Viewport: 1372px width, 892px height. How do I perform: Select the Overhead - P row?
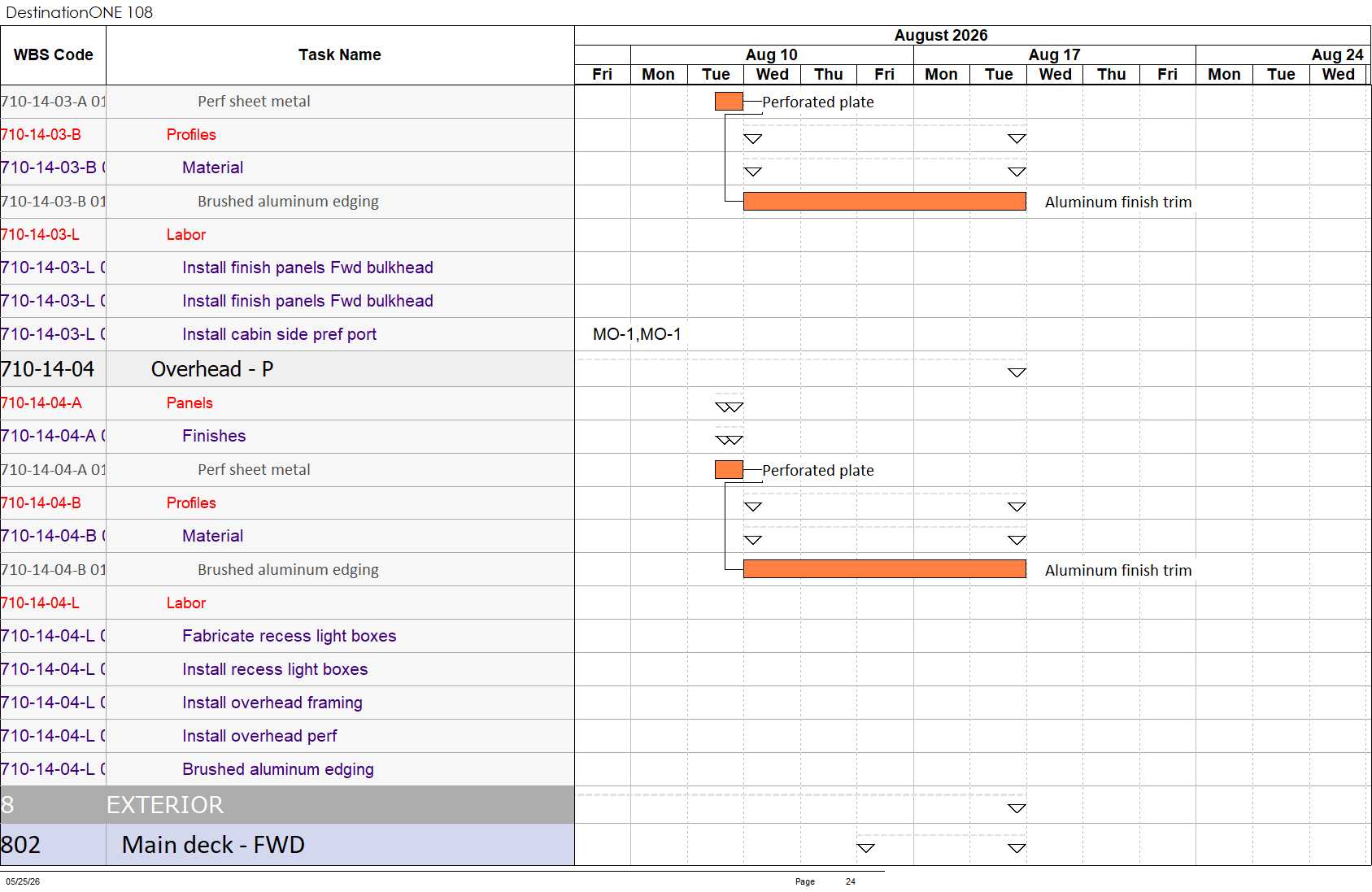[x=287, y=369]
